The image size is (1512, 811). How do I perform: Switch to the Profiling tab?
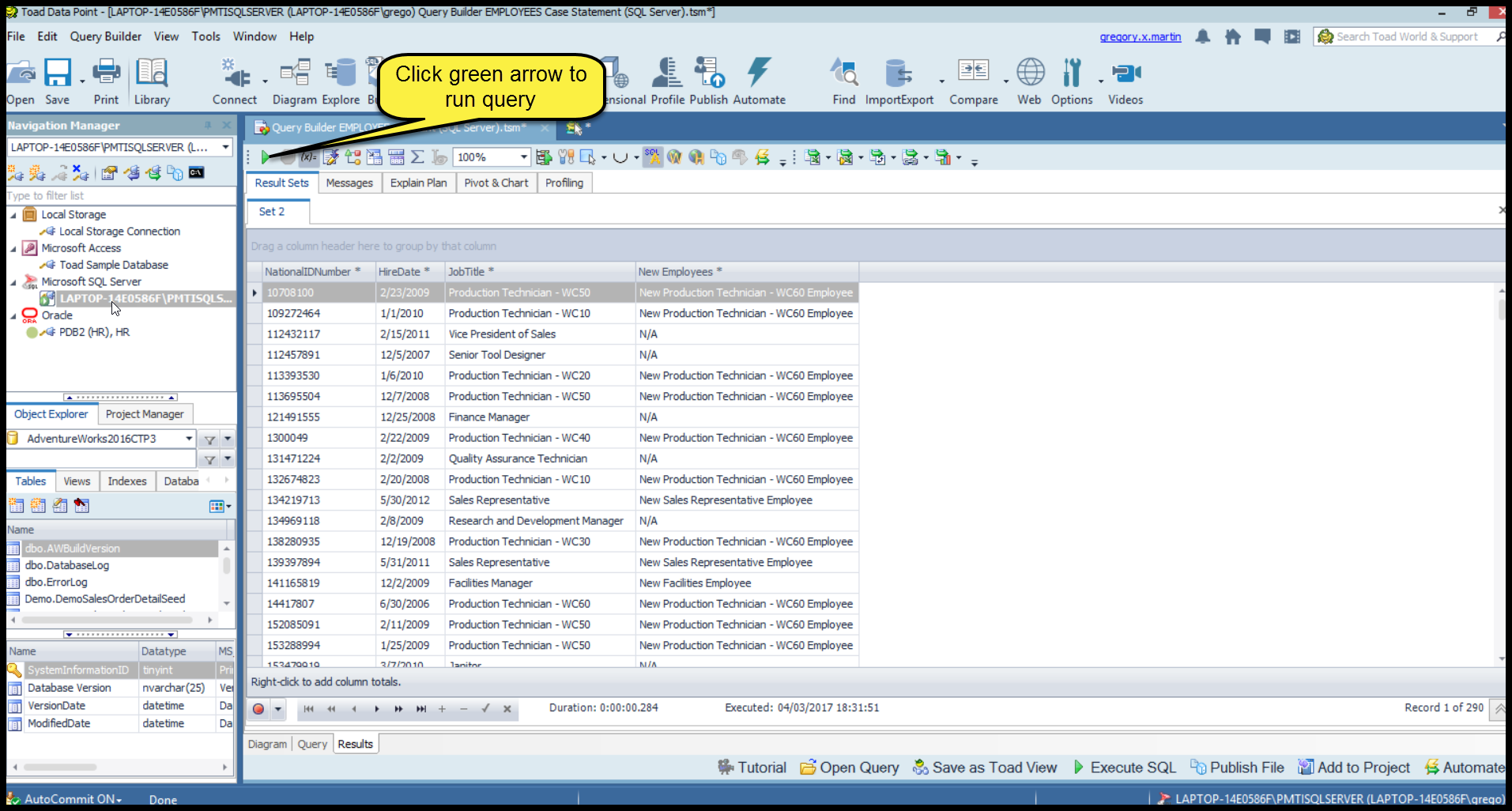point(564,183)
